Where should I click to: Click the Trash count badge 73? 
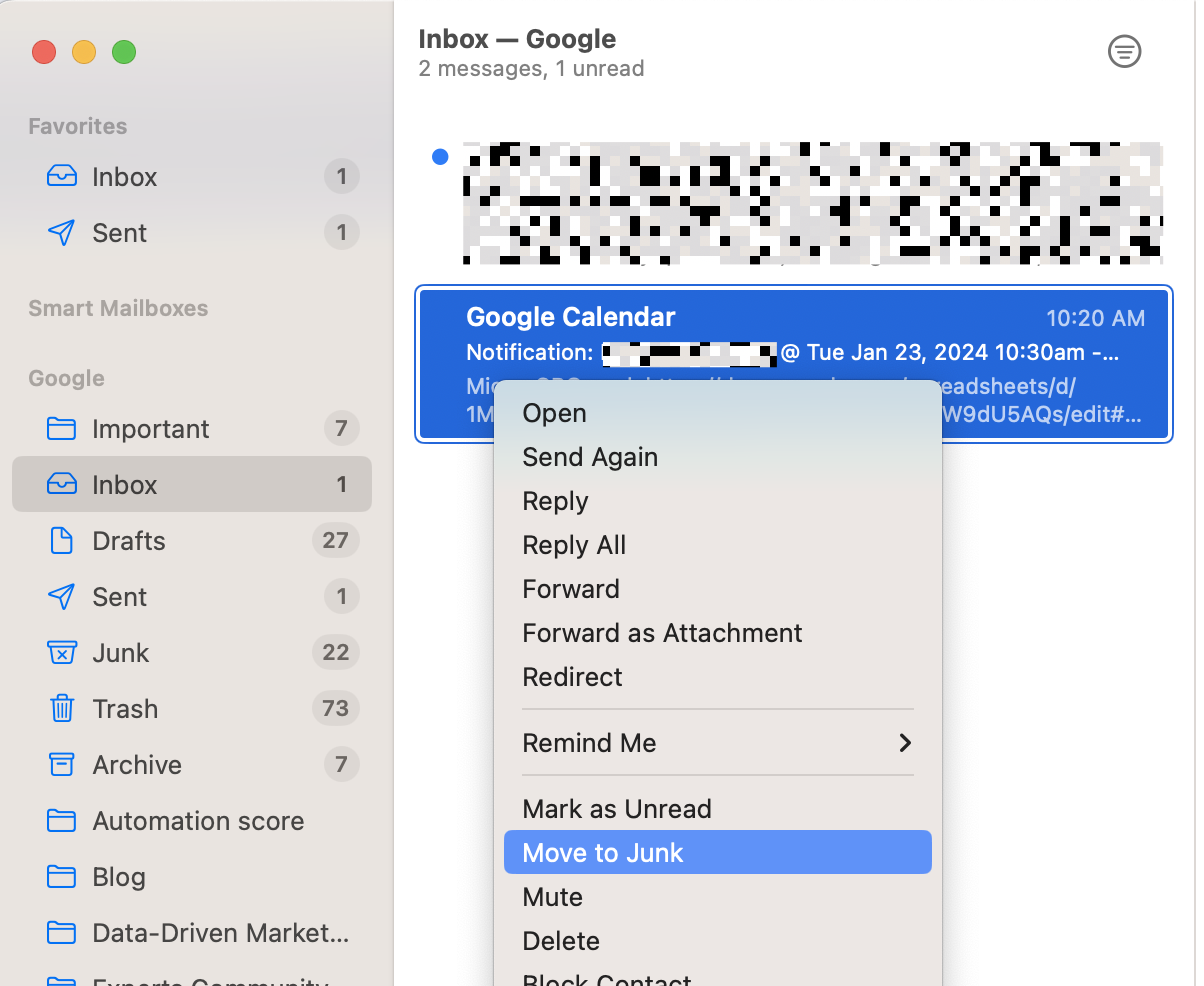[335, 709]
